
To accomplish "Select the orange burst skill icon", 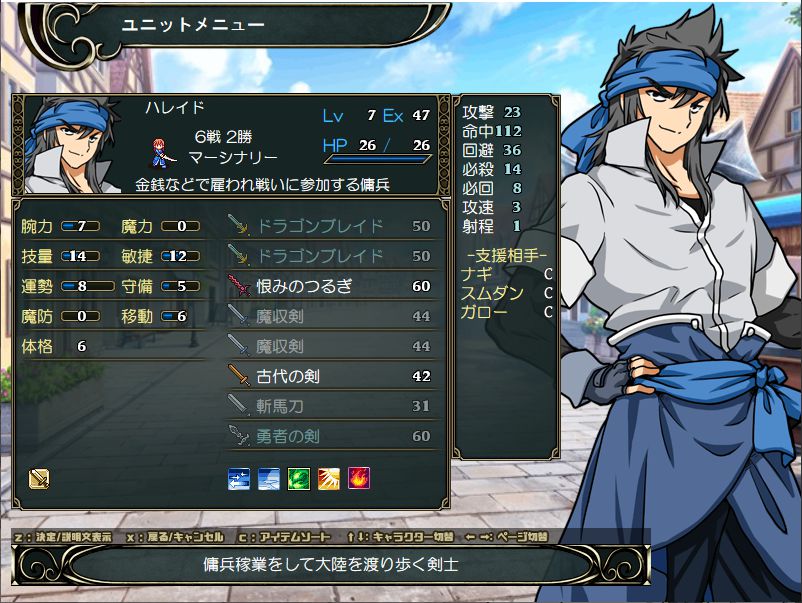I will pos(329,479).
